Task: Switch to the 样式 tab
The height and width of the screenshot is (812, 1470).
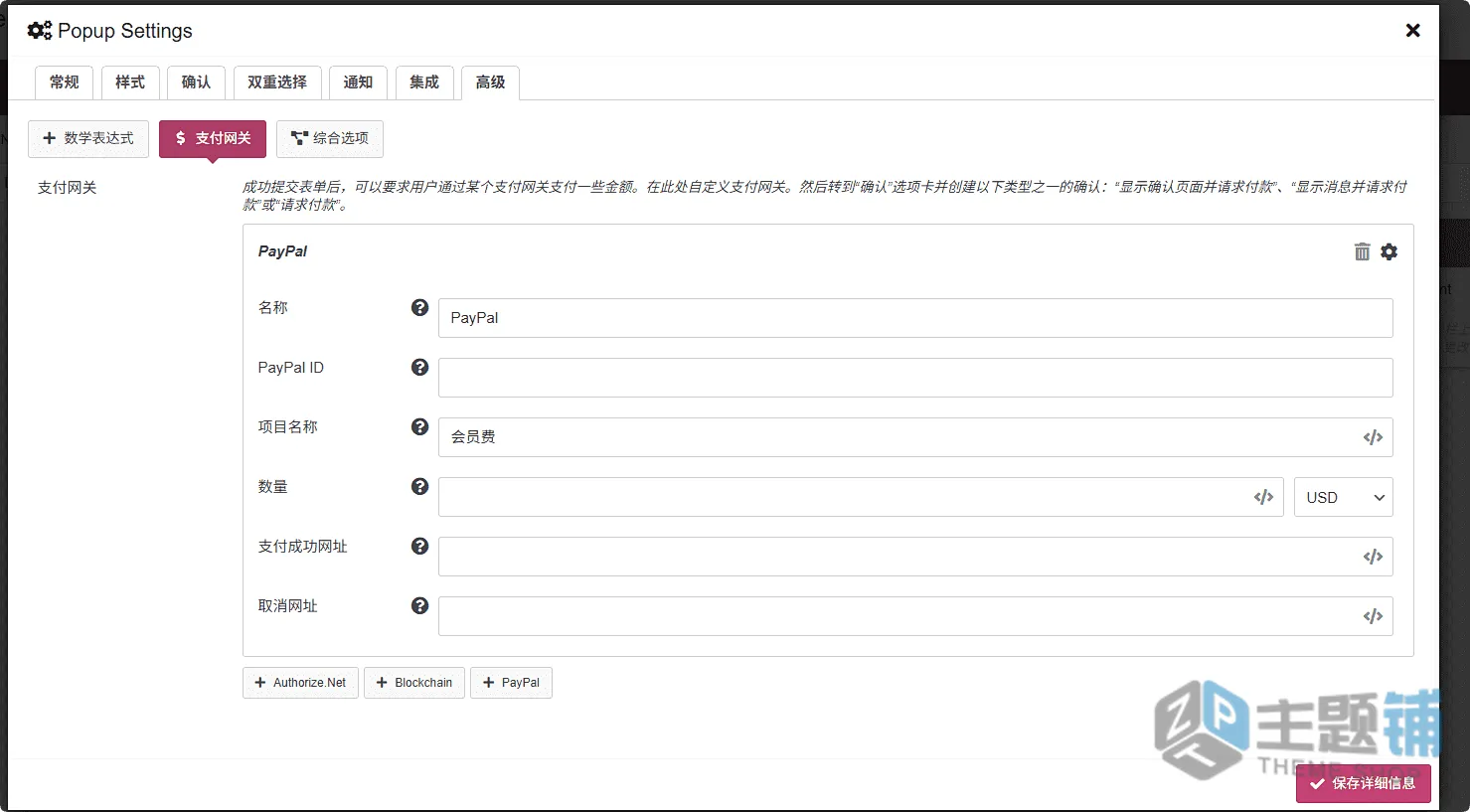Action: coord(130,82)
